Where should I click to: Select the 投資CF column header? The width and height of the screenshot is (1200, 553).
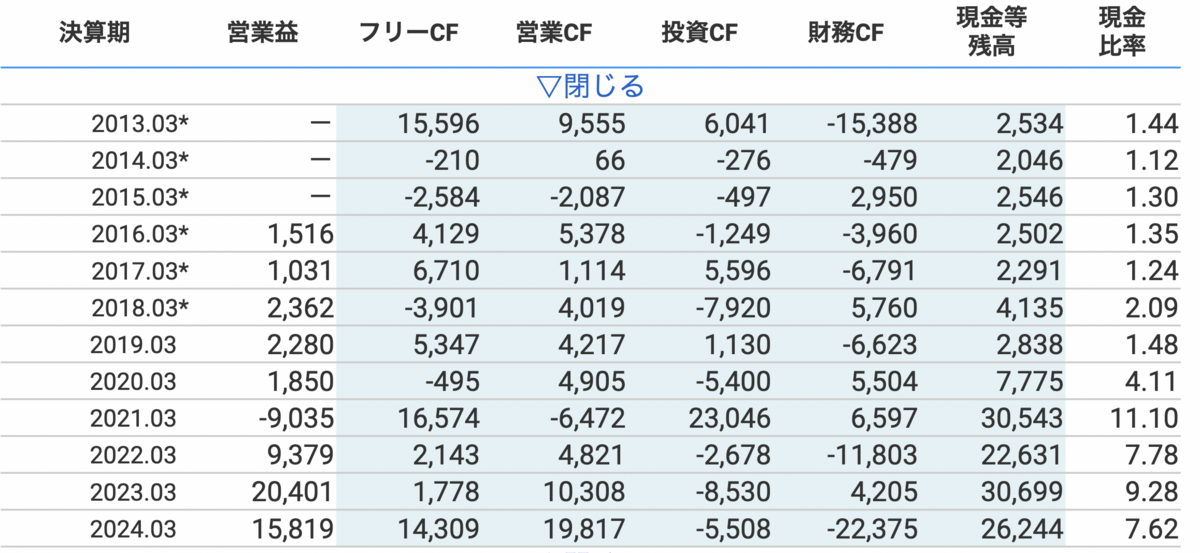pyautogui.click(x=700, y=33)
